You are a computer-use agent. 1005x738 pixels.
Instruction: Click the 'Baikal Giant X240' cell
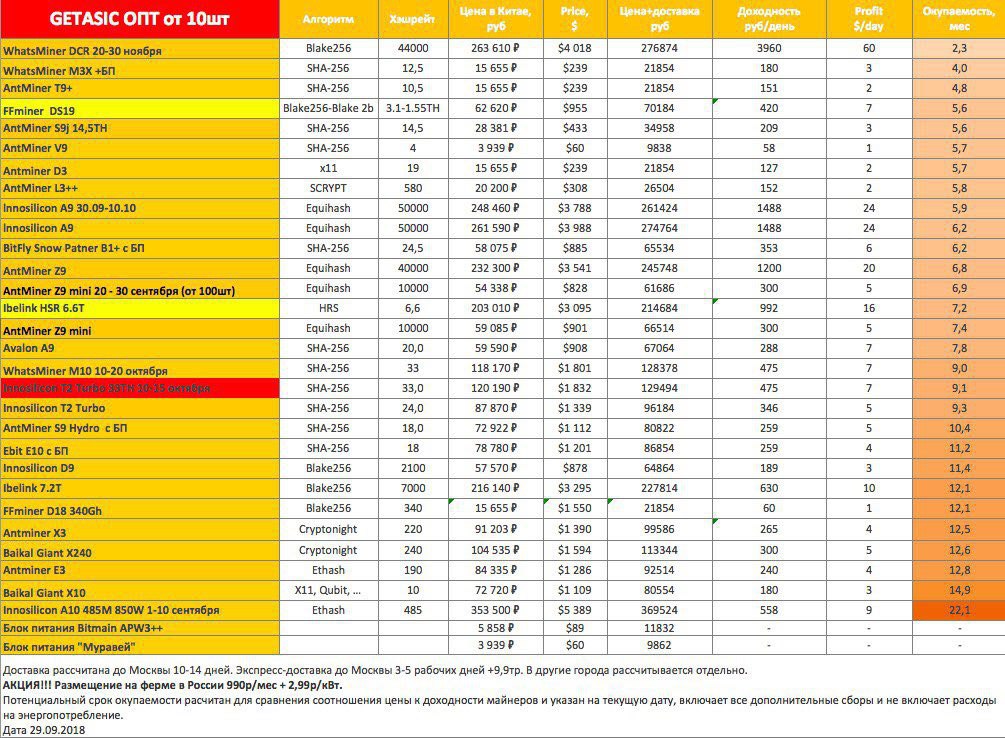tap(140, 551)
